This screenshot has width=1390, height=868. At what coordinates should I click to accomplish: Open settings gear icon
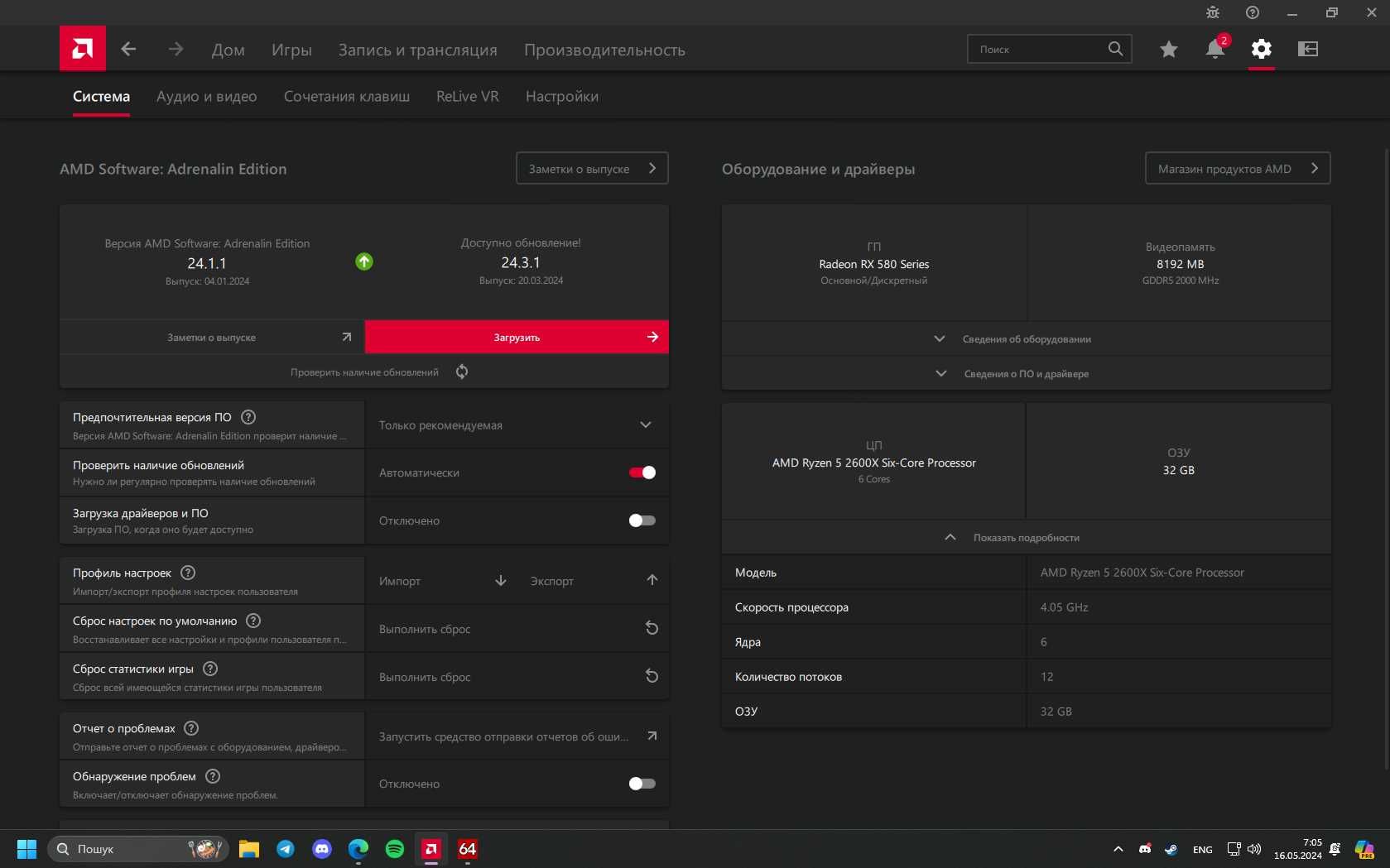(x=1261, y=49)
